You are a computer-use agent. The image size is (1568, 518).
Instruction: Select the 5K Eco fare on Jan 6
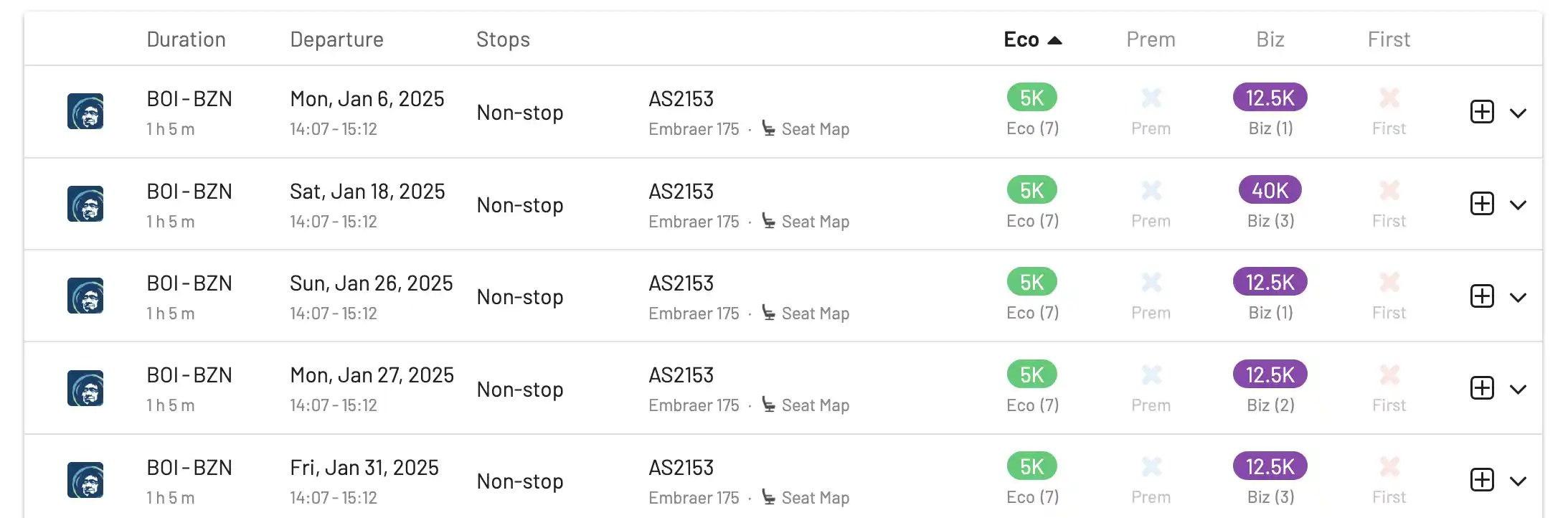coord(1031,98)
